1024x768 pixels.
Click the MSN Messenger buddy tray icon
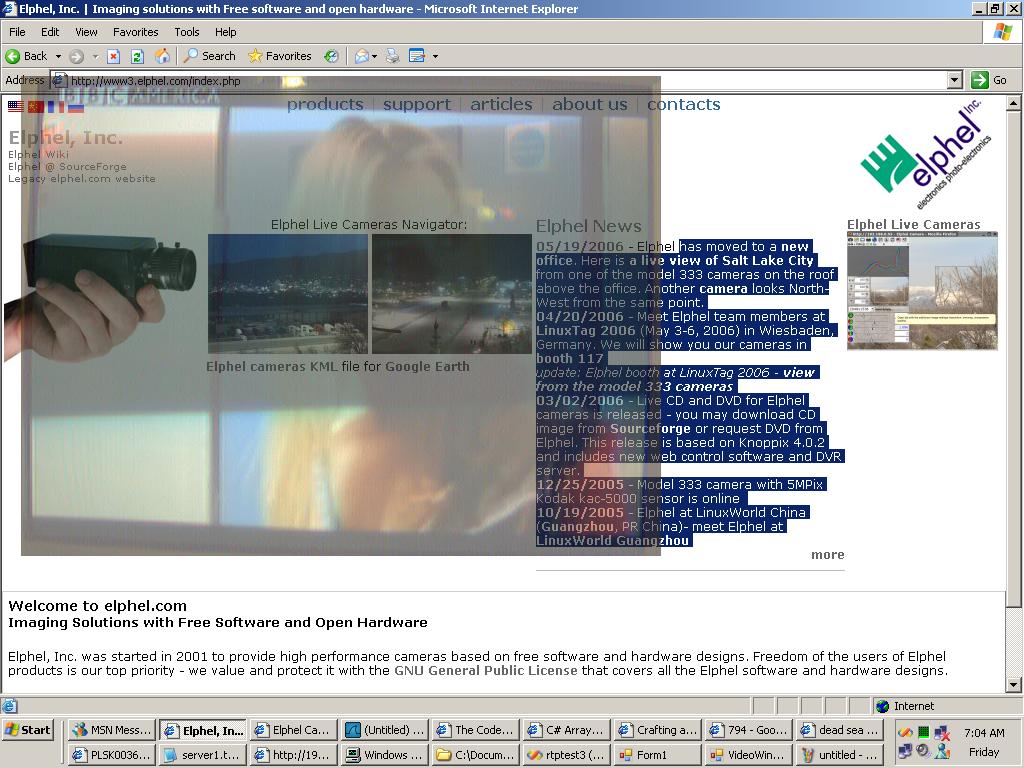pos(942,750)
